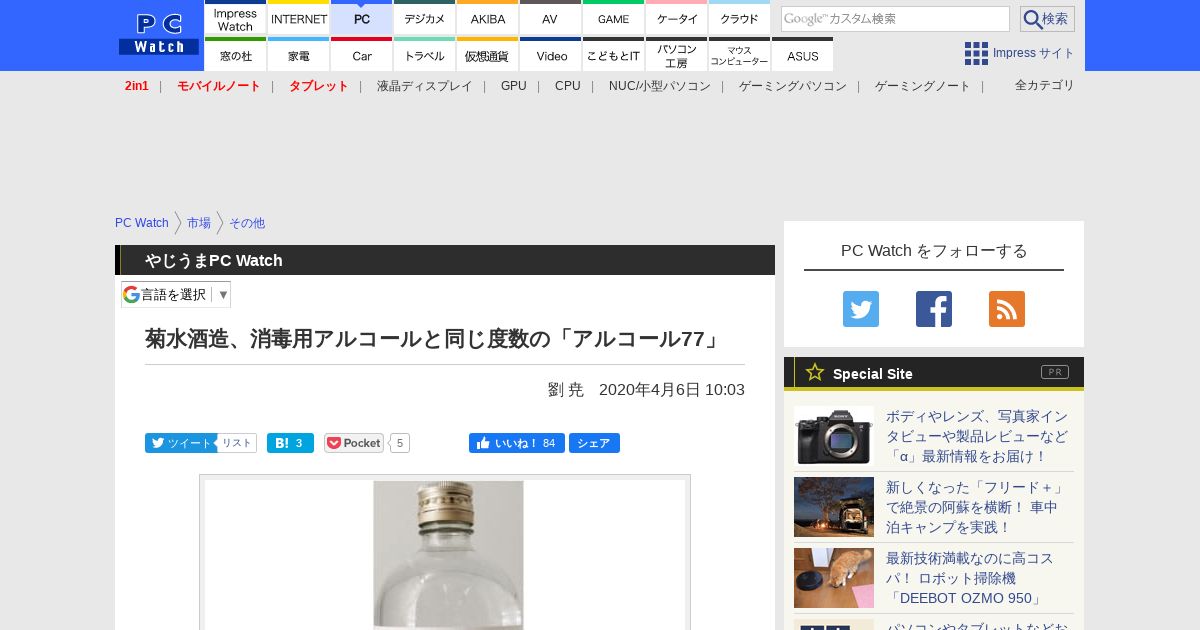
Task: Open the 全カテゴリ link
Action: click(x=1045, y=85)
